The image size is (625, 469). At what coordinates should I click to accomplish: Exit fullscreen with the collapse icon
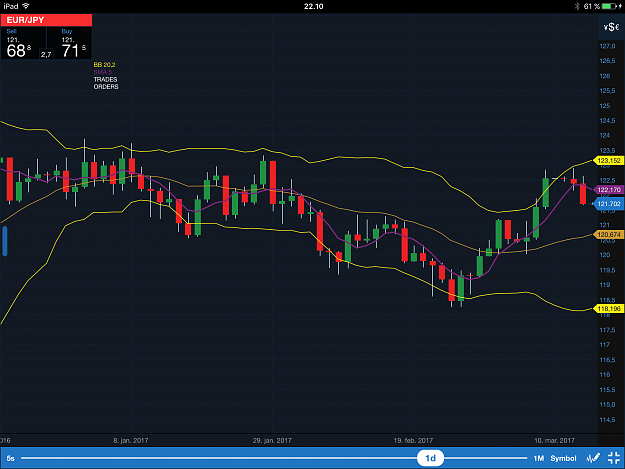tap(614, 458)
